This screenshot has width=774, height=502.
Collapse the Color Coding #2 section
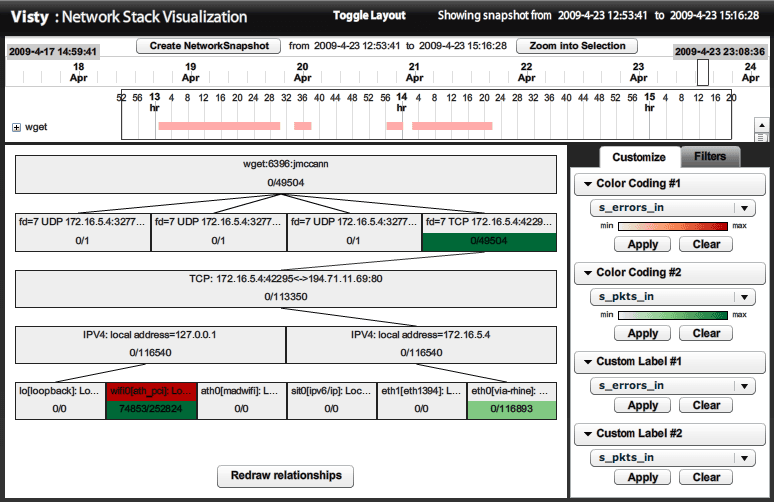(x=585, y=272)
